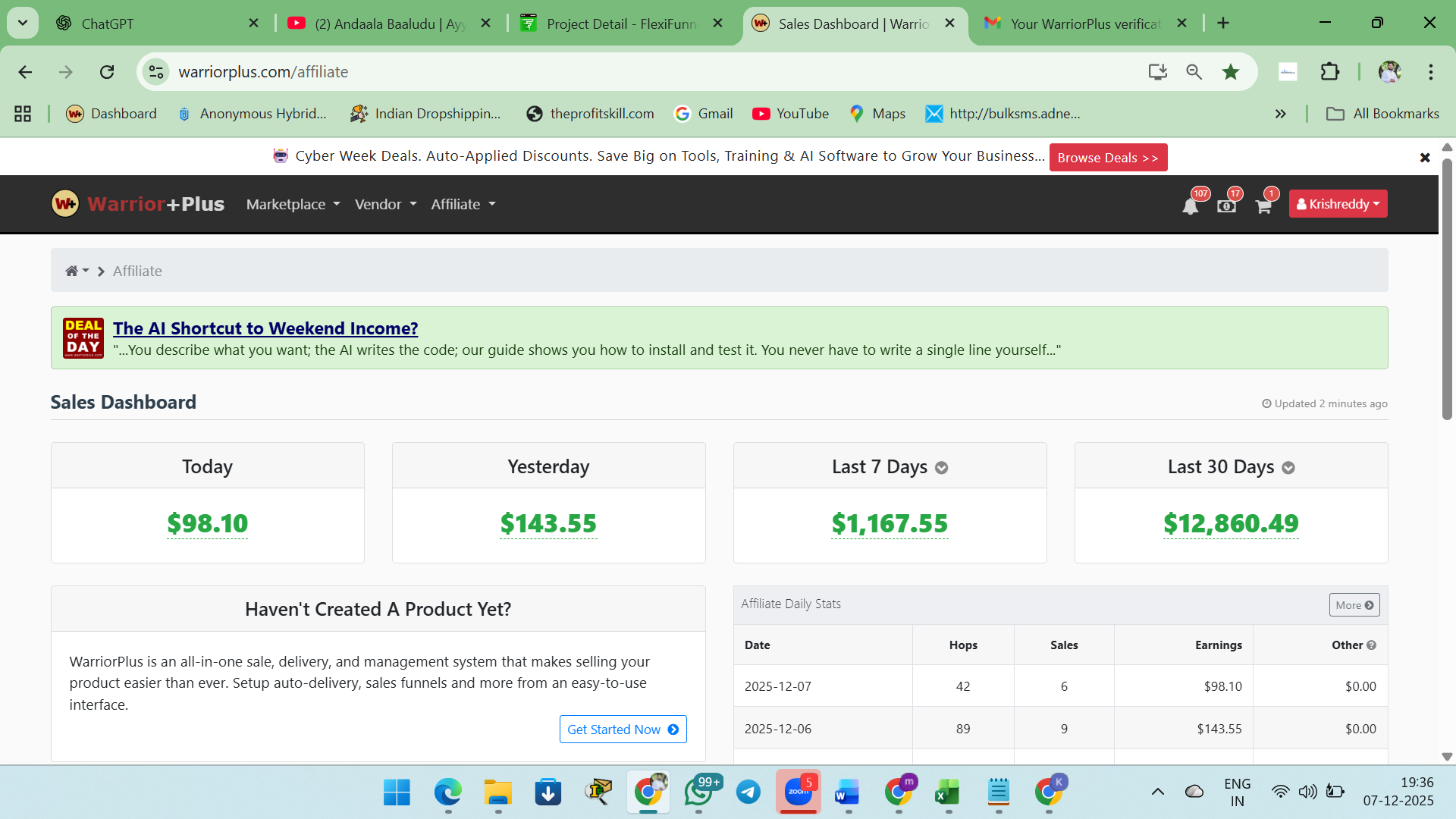Click the home icon in breadcrumb
This screenshot has width=1456, height=819.
pyautogui.click(x=72, y=271)
